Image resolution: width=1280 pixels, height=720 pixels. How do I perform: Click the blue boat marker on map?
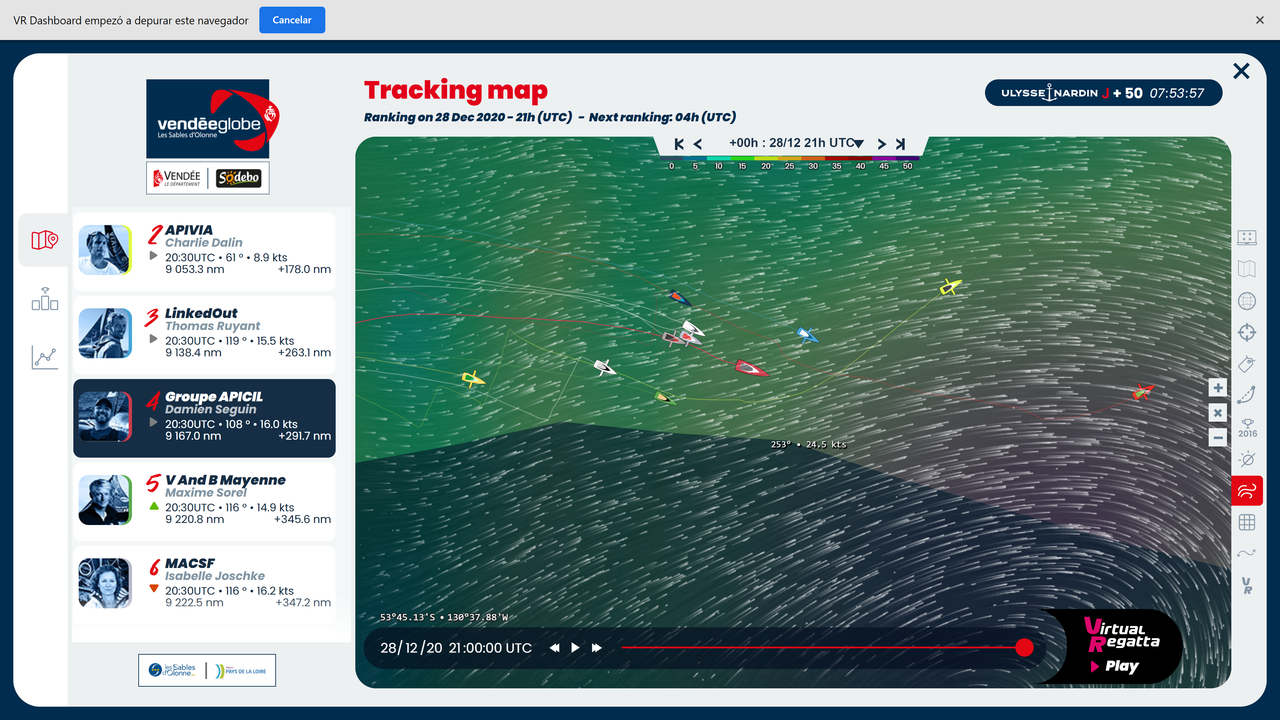(x=807, y=335)
